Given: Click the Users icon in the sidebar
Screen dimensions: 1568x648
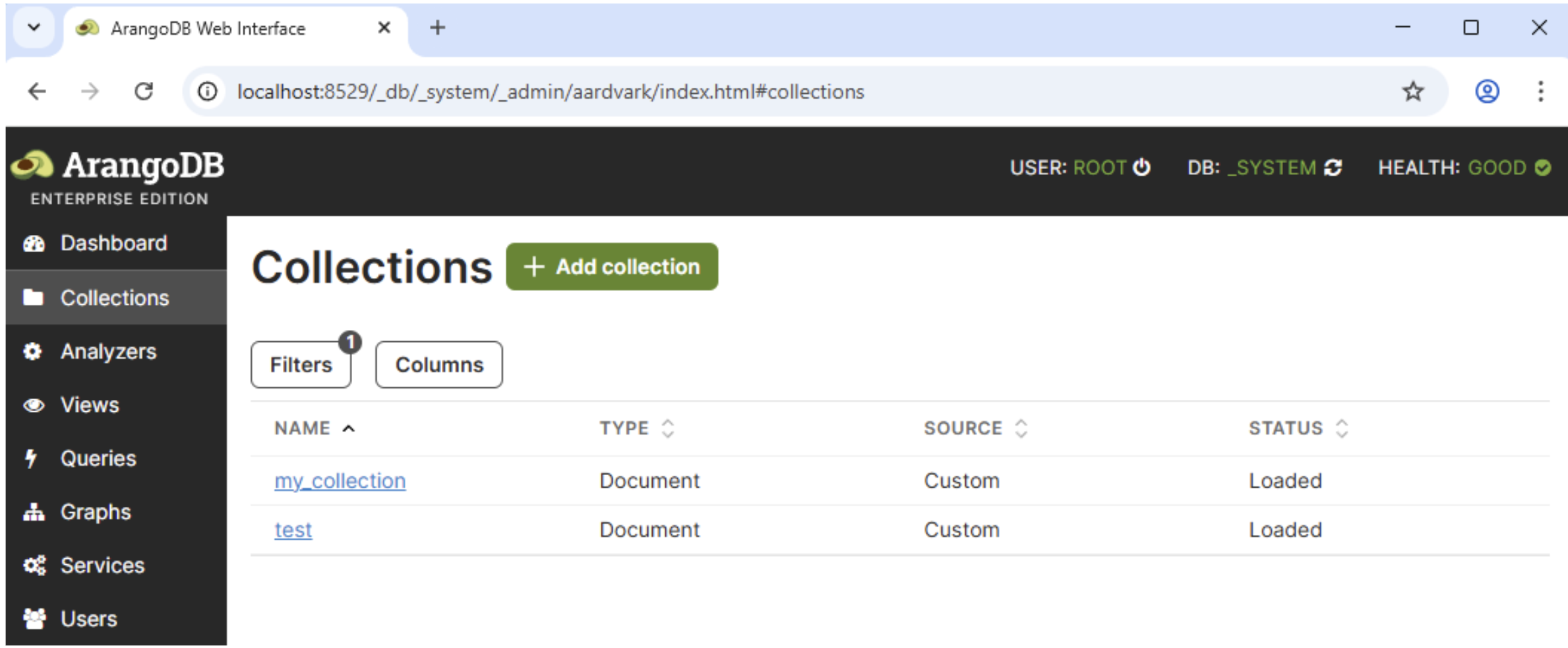Looking at the screenshot, I should 33,618.
